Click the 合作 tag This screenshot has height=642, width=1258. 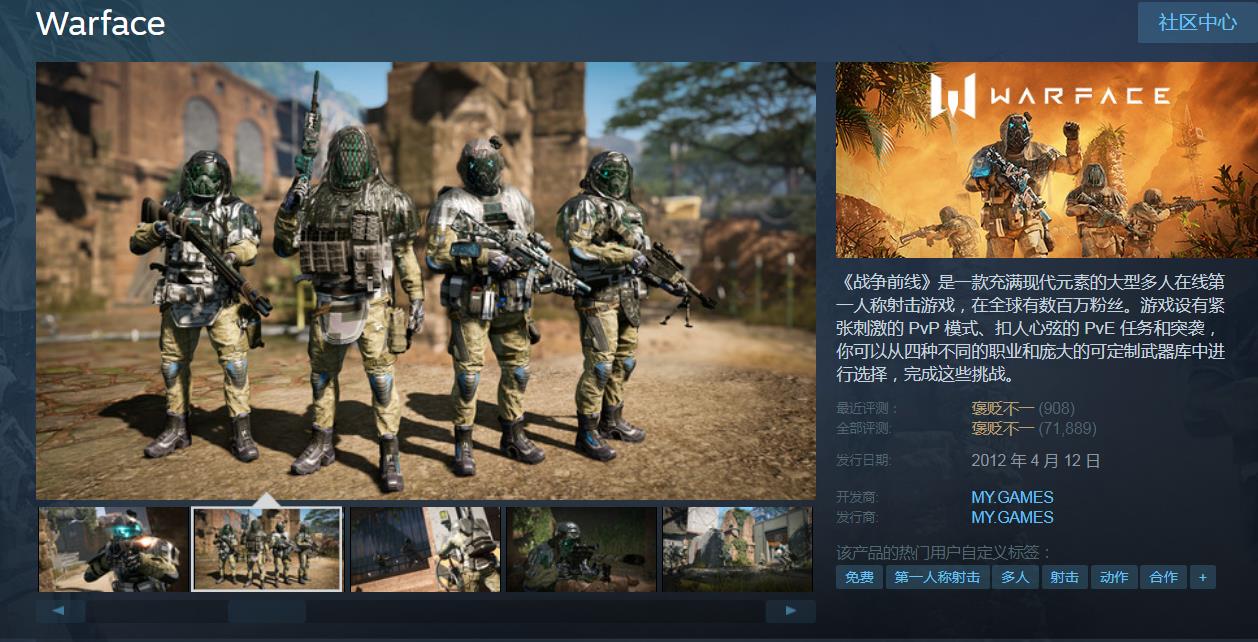point(1163,577)
